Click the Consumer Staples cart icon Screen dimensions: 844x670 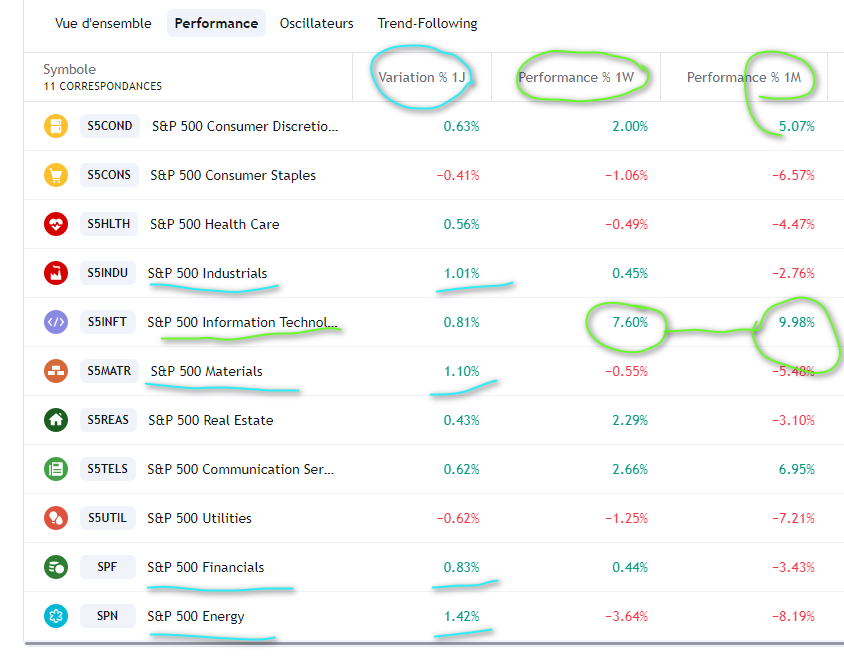pyautogui.click(x=55, y=175)
